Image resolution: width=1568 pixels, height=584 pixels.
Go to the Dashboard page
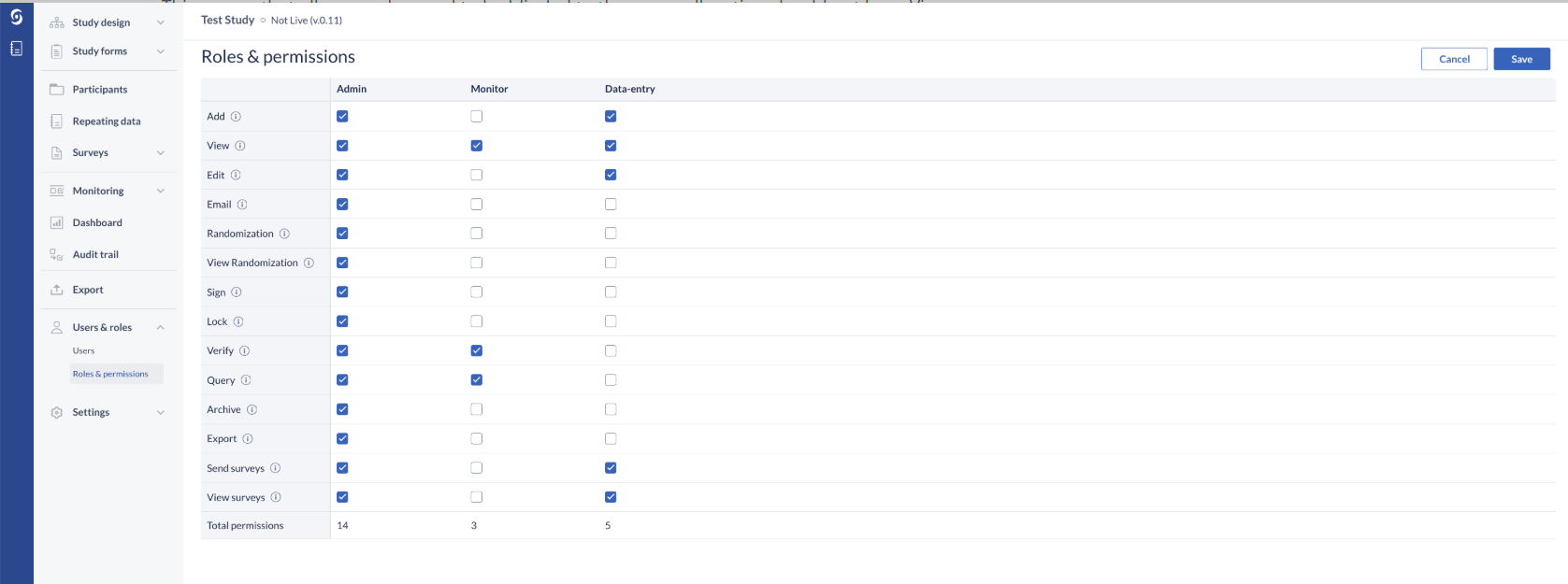tap(97, 222)
